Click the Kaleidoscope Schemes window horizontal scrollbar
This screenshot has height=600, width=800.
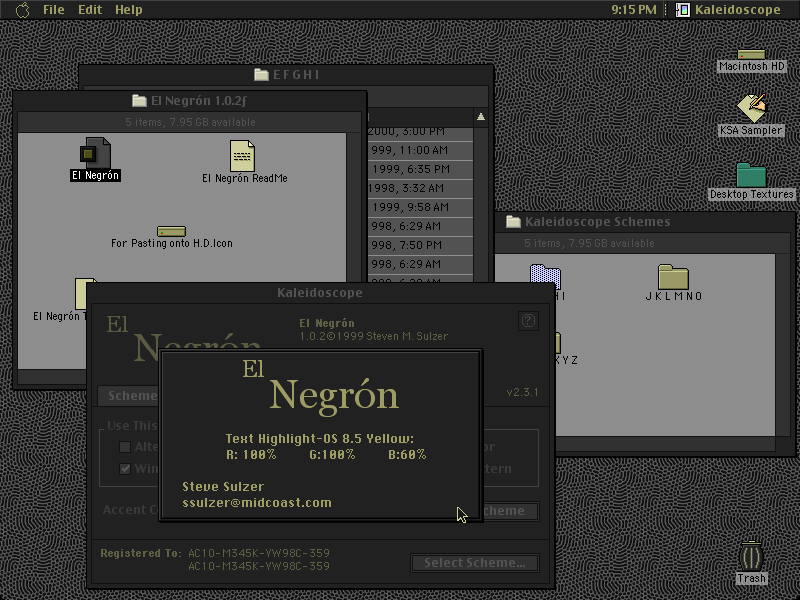pos(665,444)
